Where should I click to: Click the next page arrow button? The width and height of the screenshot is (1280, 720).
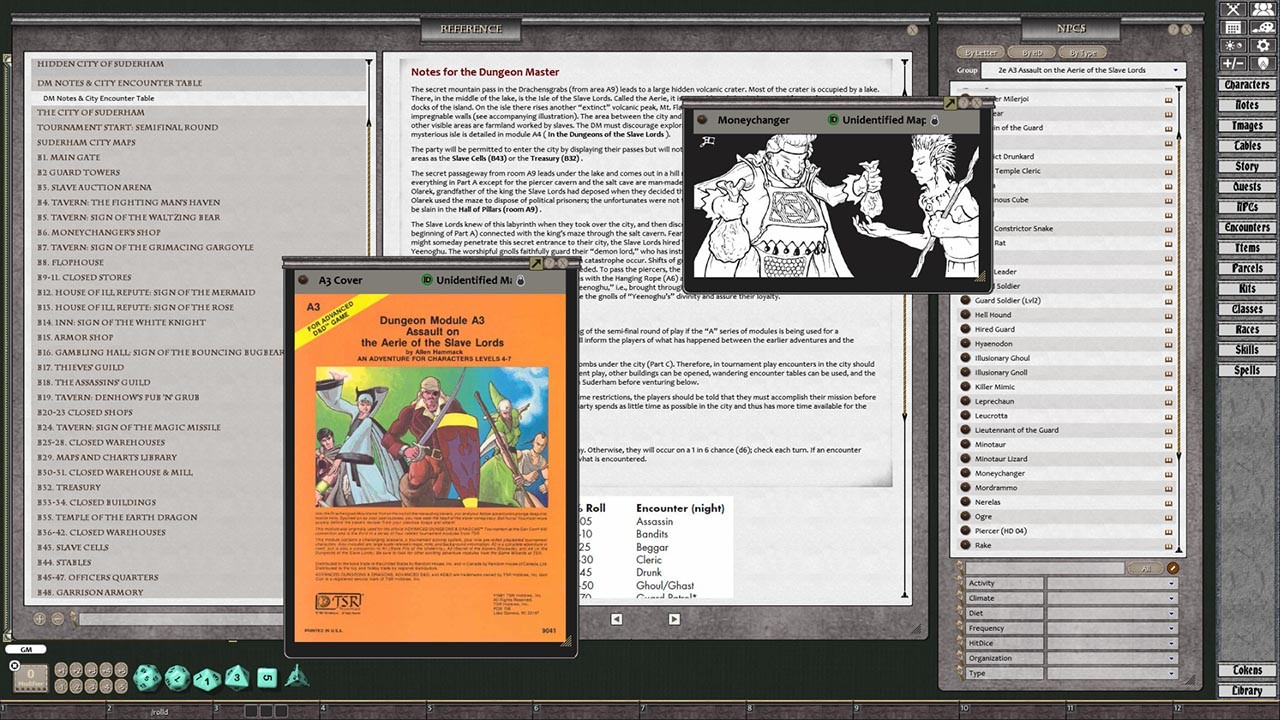click(674, 619)
